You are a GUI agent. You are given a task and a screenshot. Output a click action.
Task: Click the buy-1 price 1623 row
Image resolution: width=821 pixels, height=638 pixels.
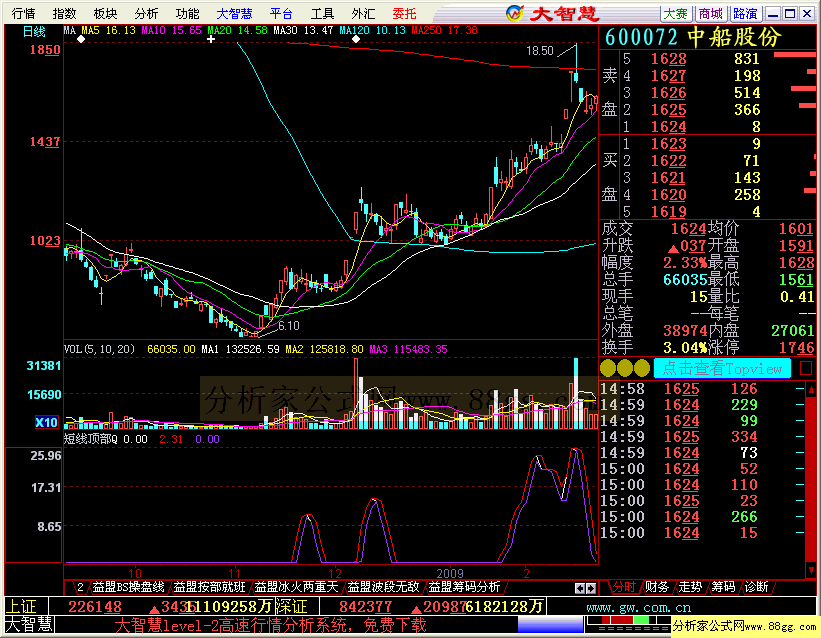[x=717, y=144]
